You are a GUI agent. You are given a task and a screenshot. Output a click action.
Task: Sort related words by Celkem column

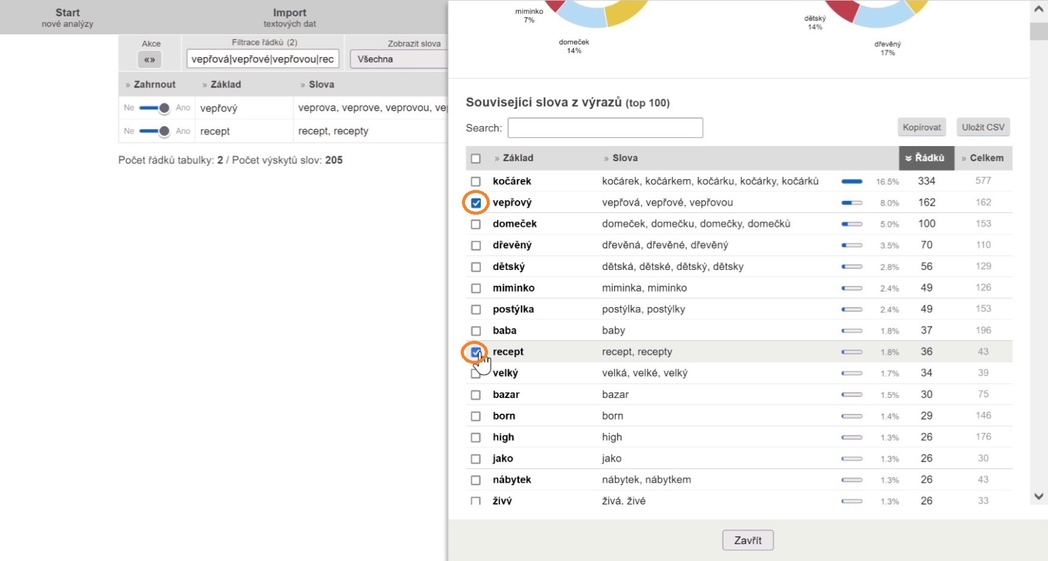click(982, 158)
